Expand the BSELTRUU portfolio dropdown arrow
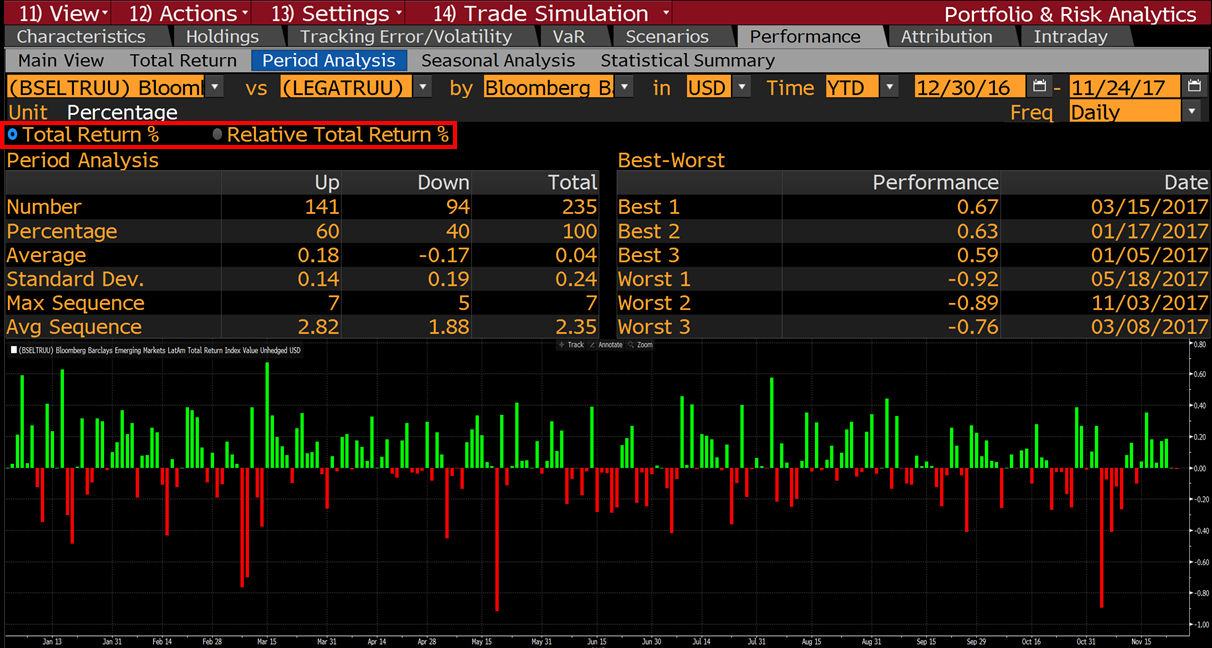The image size is (1212, 648). pos(216,87)
